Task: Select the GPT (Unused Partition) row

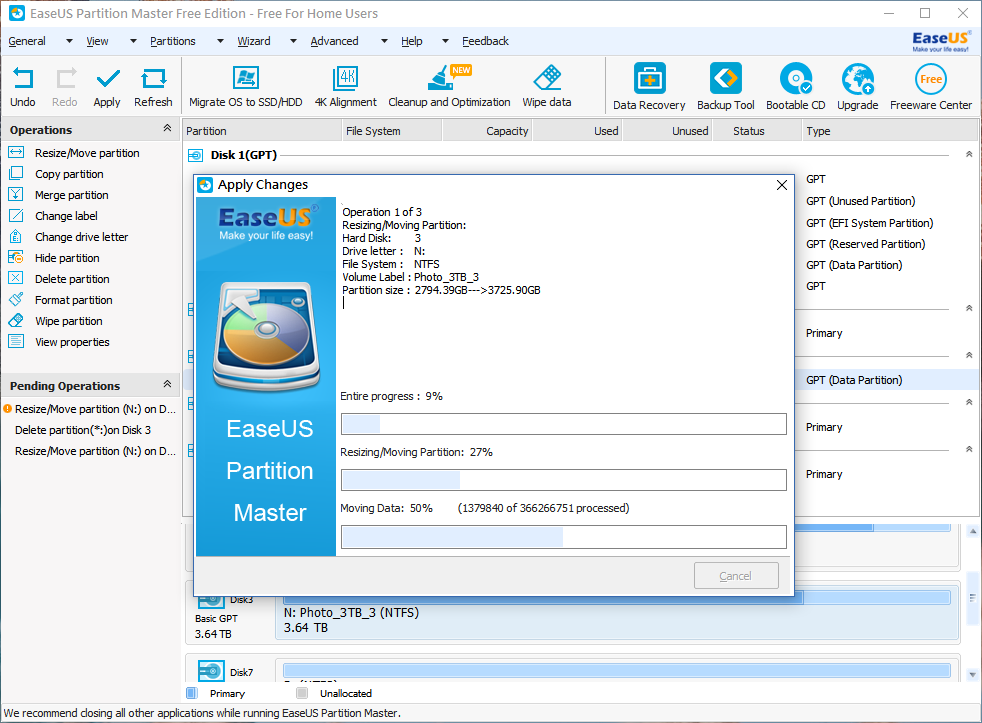Action: (x=861, y=200)
